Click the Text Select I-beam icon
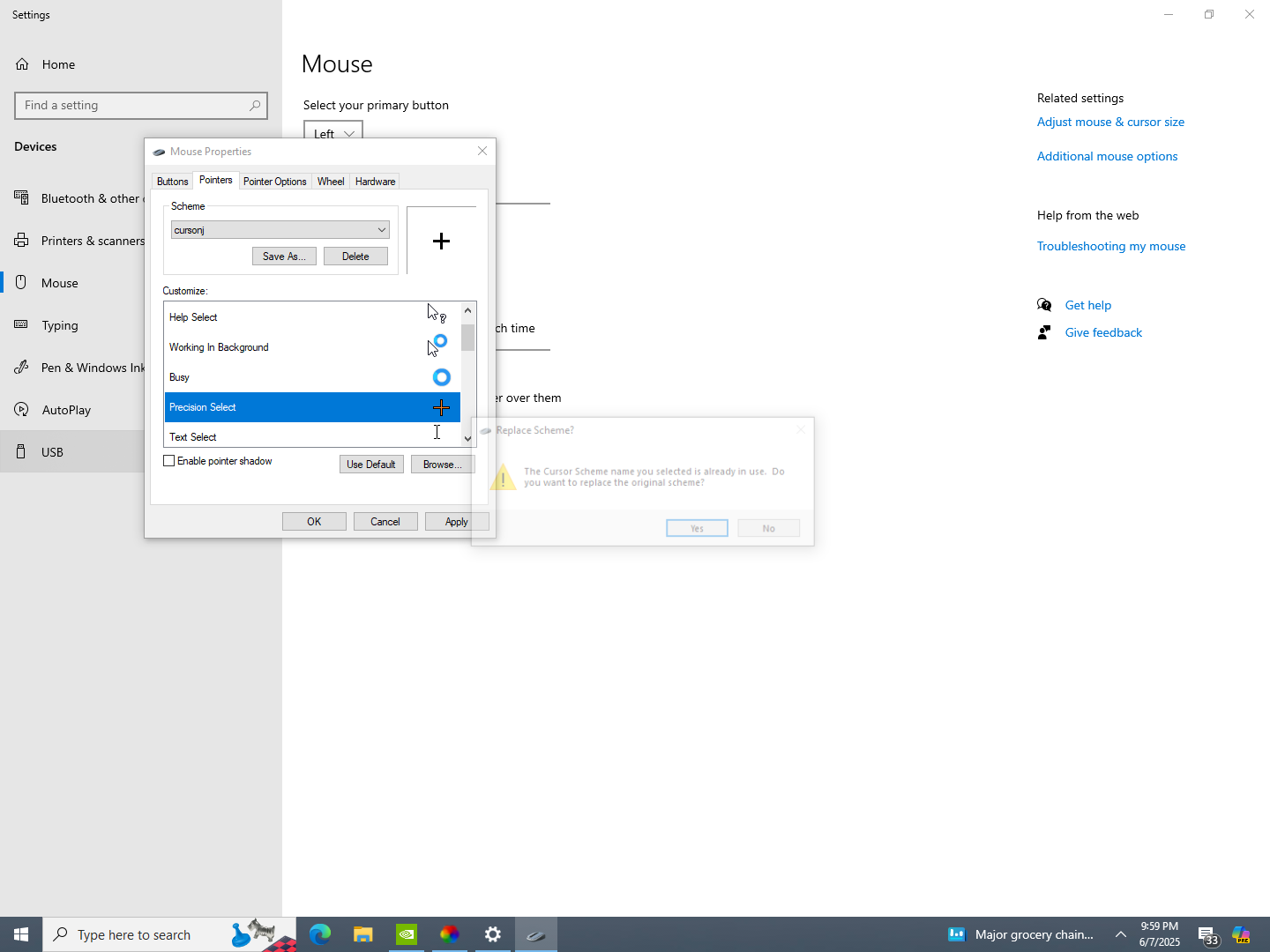Screen dimensions: 1270x952 (x=437, y=432)
